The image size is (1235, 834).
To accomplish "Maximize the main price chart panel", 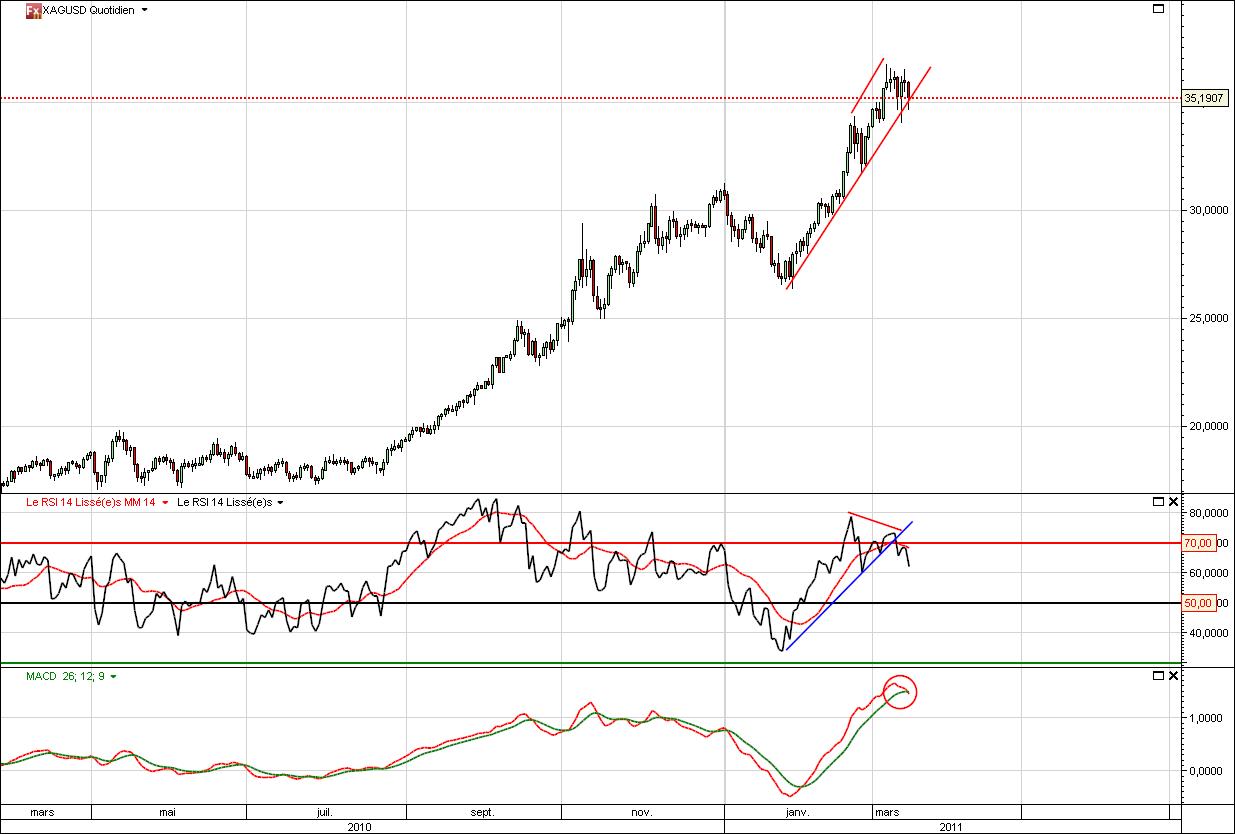I will point(1158,9).
